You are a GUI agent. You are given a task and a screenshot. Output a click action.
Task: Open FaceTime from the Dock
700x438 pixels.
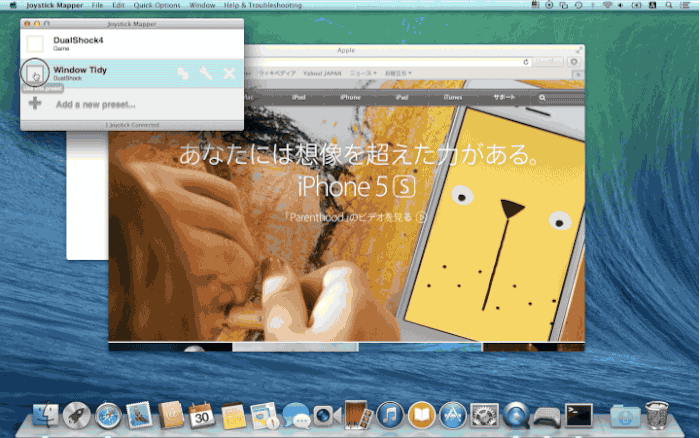click(x=326, y=416)
